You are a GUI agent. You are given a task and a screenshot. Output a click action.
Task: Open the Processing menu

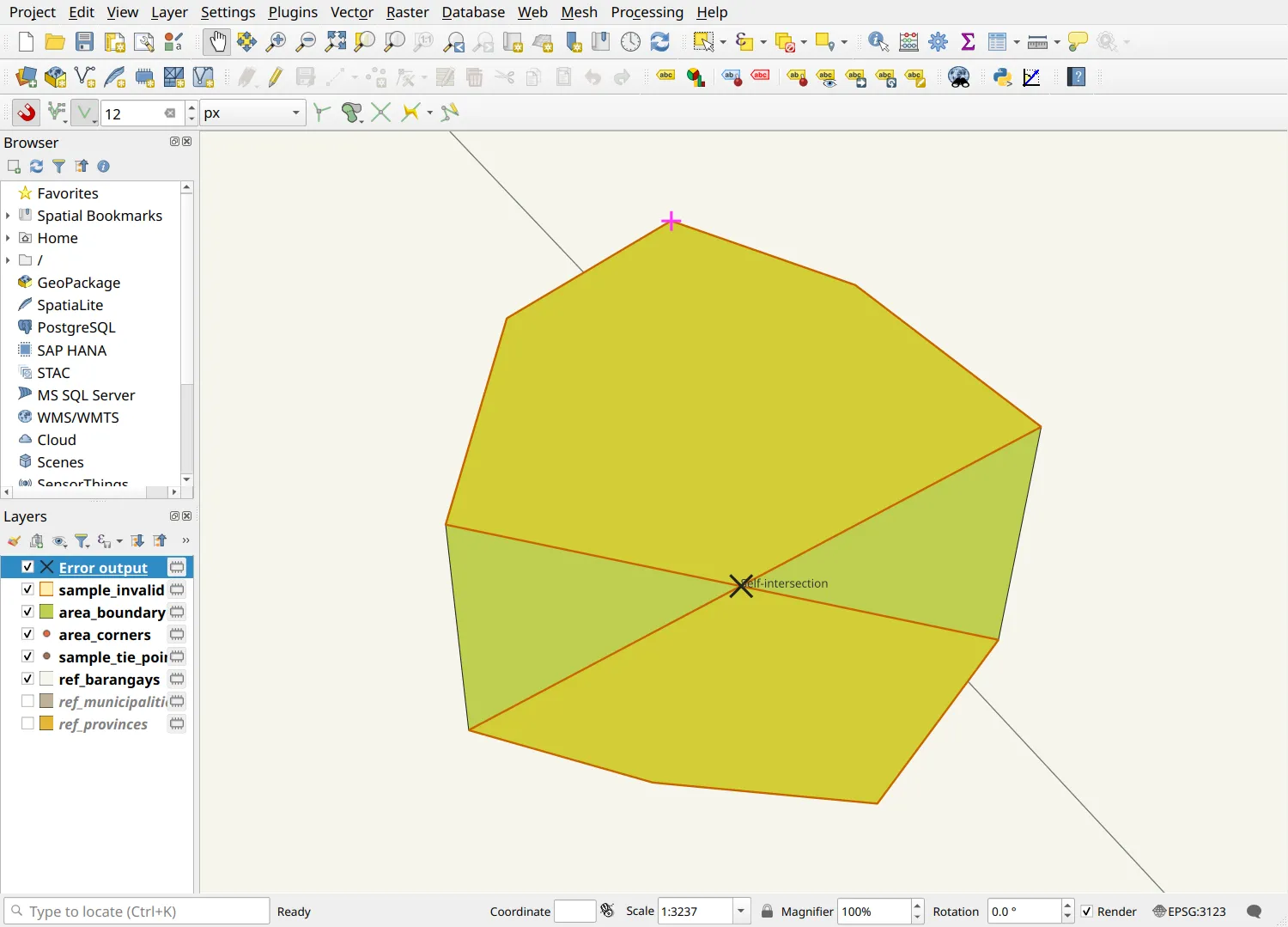click(x=647, y=12)
